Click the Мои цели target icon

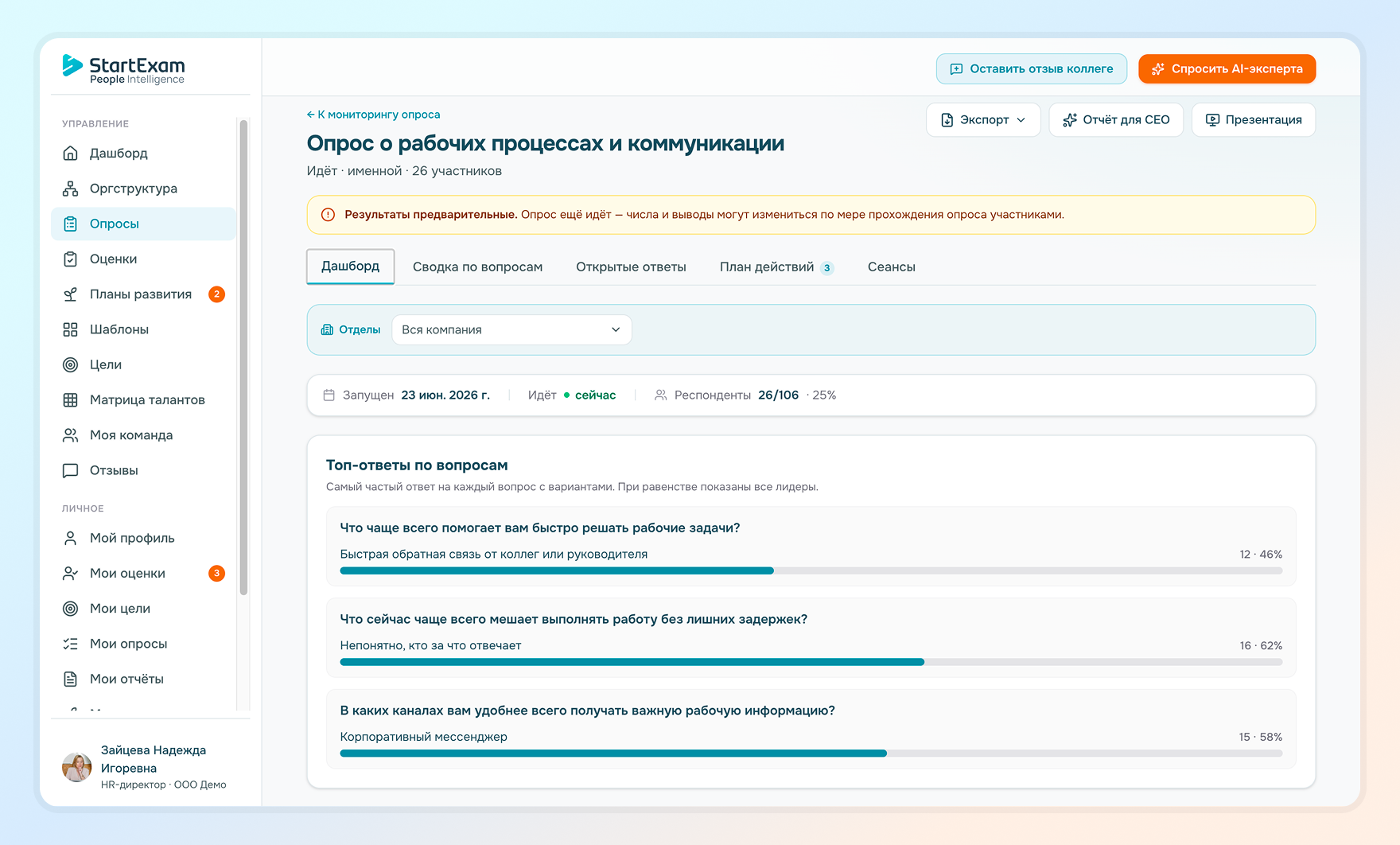[71, 609]
